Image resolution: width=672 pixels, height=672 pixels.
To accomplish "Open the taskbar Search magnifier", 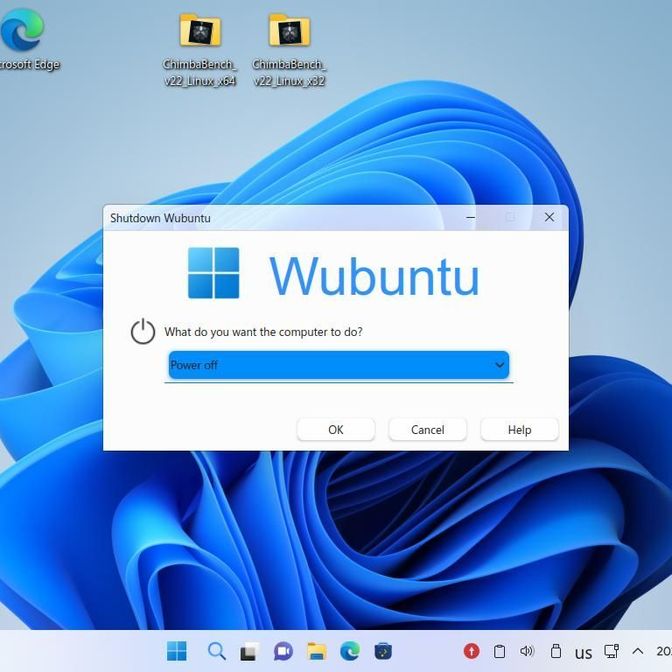I will [x=216, y=651].
